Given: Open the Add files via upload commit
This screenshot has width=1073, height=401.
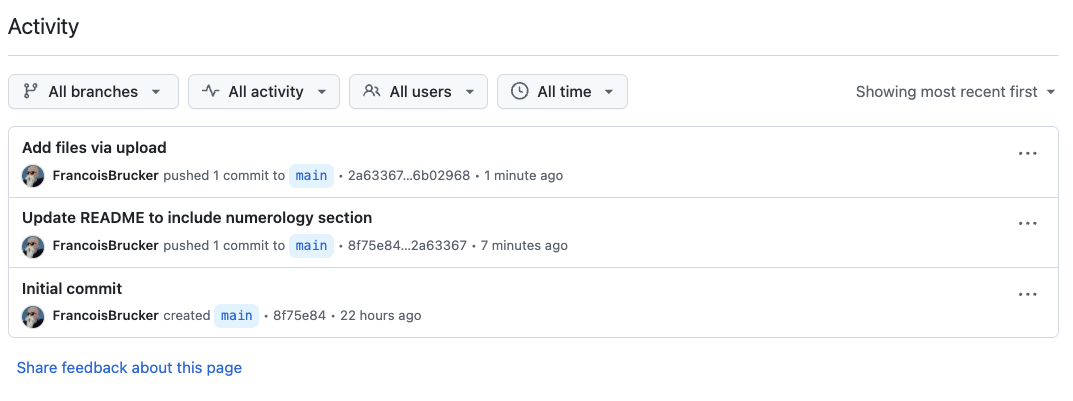Looking at the screenshot, I should click(x=94, y=148).
